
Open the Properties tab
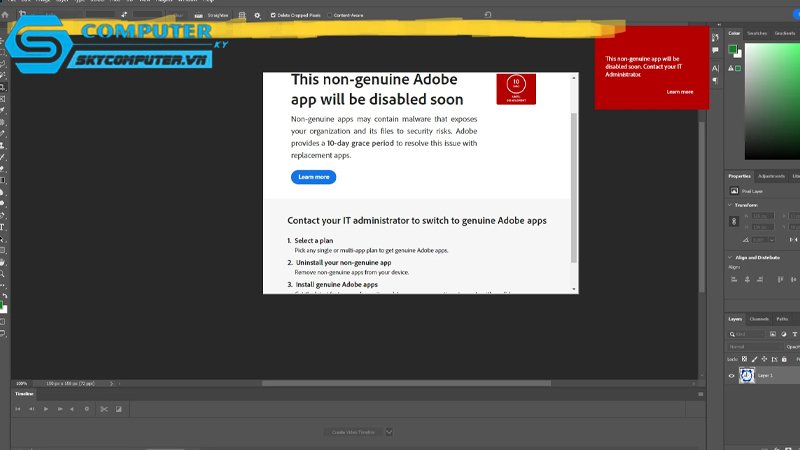[739, 176]
